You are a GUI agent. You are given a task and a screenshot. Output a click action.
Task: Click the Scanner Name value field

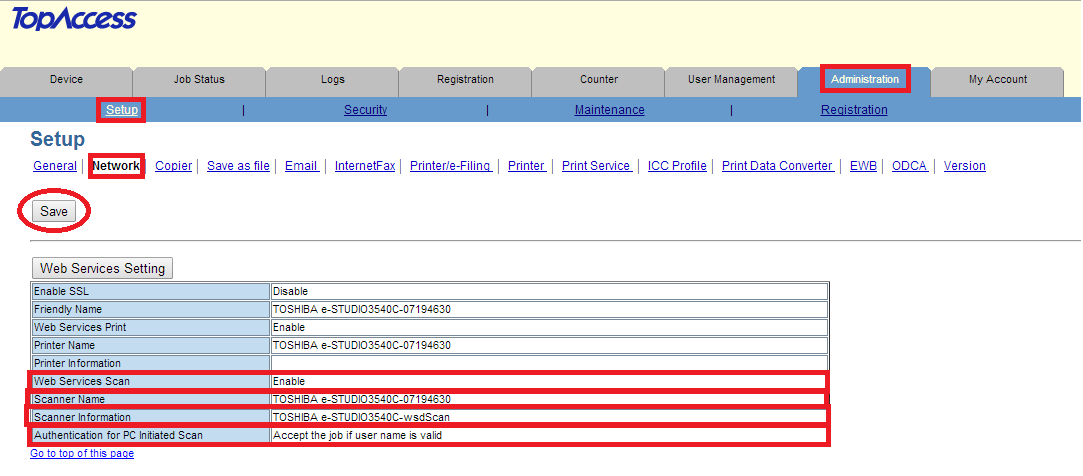[x=548, y=399]
